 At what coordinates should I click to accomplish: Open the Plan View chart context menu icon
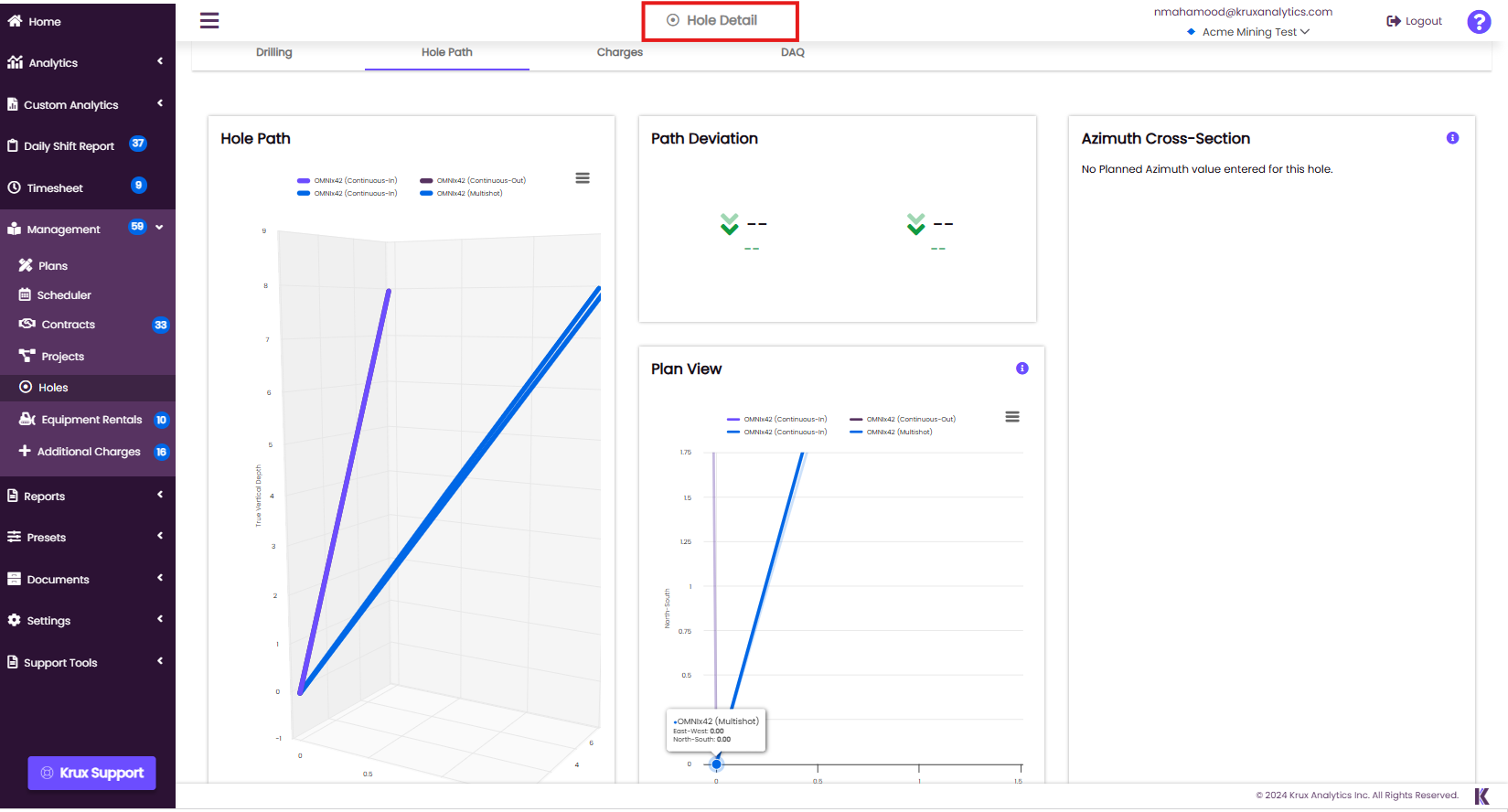(1011, 417)
